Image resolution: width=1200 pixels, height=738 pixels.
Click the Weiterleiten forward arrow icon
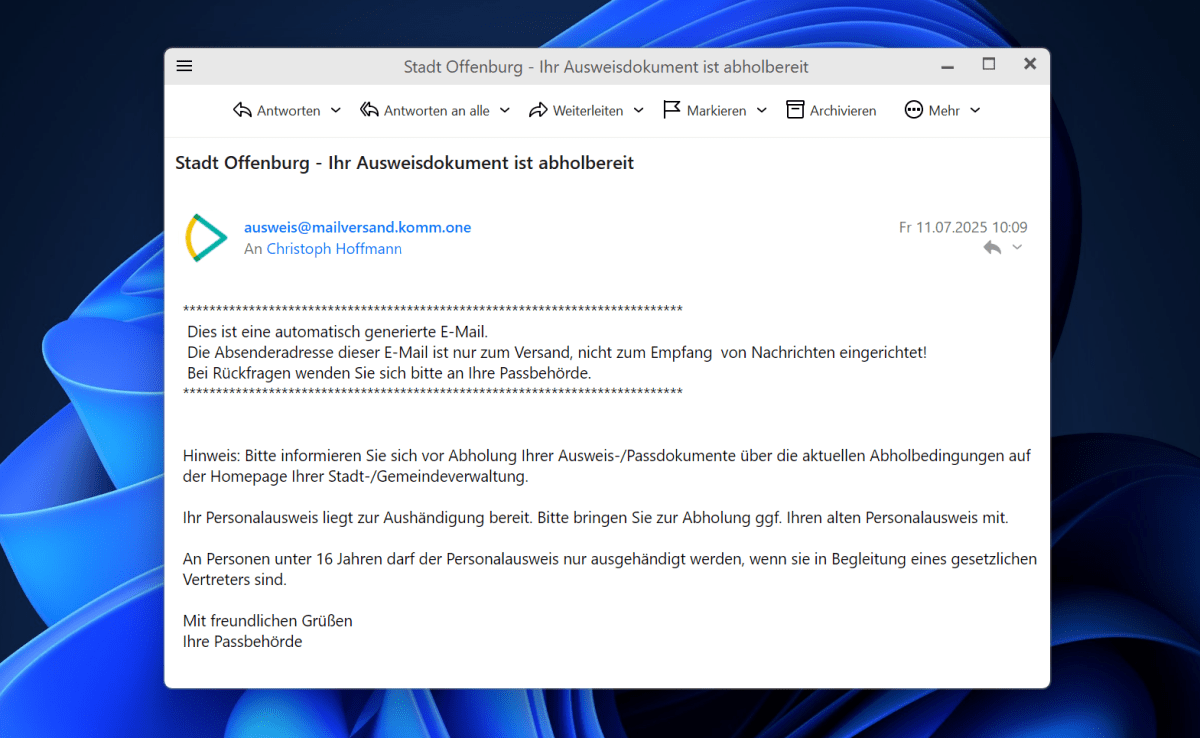(x=538, y=110)
